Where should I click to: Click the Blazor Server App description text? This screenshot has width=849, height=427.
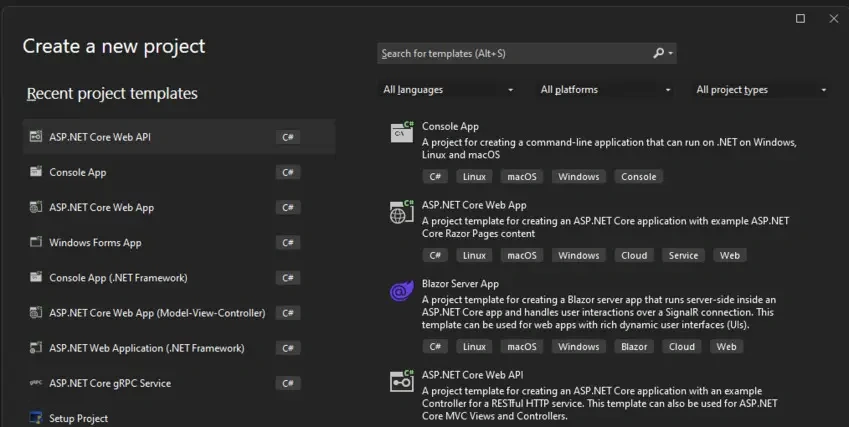click(x=598, y=312)
